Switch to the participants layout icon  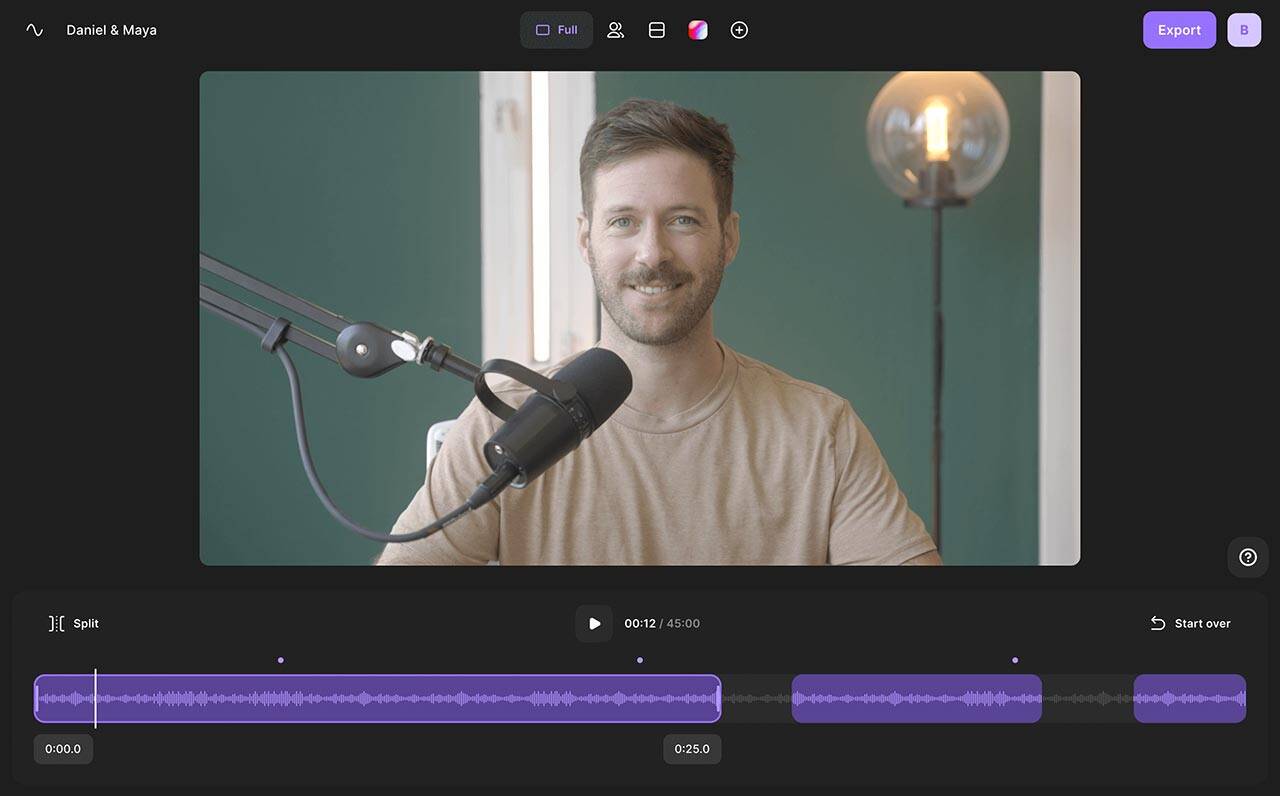click(x=615, y=30)
